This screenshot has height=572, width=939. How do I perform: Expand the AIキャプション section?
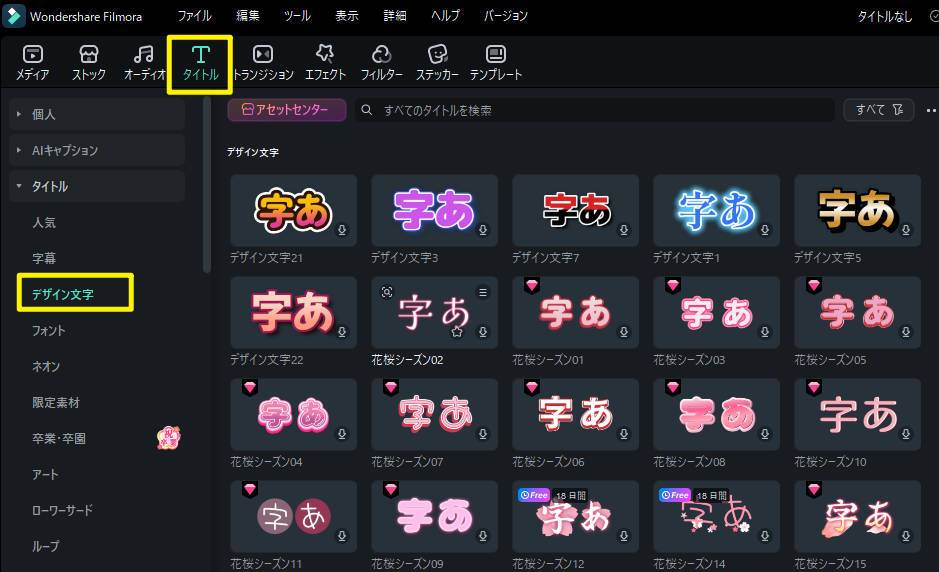[97, 150]
